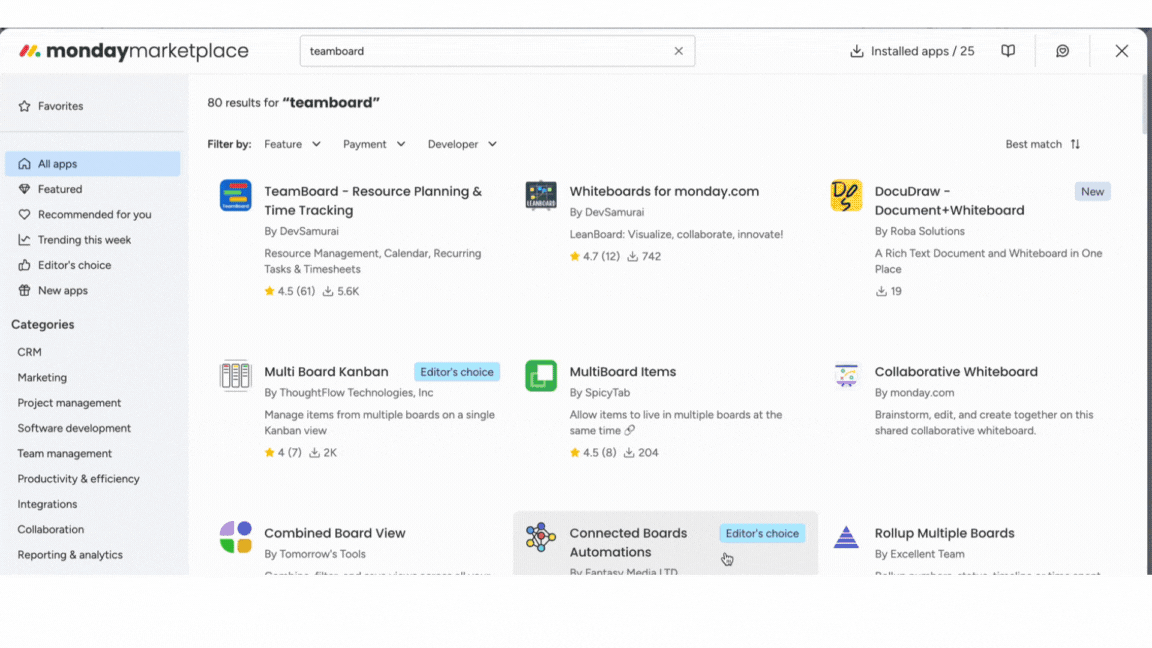Click Connected Boards Automations icon
1152x648 pixels.
coord(541,537)
